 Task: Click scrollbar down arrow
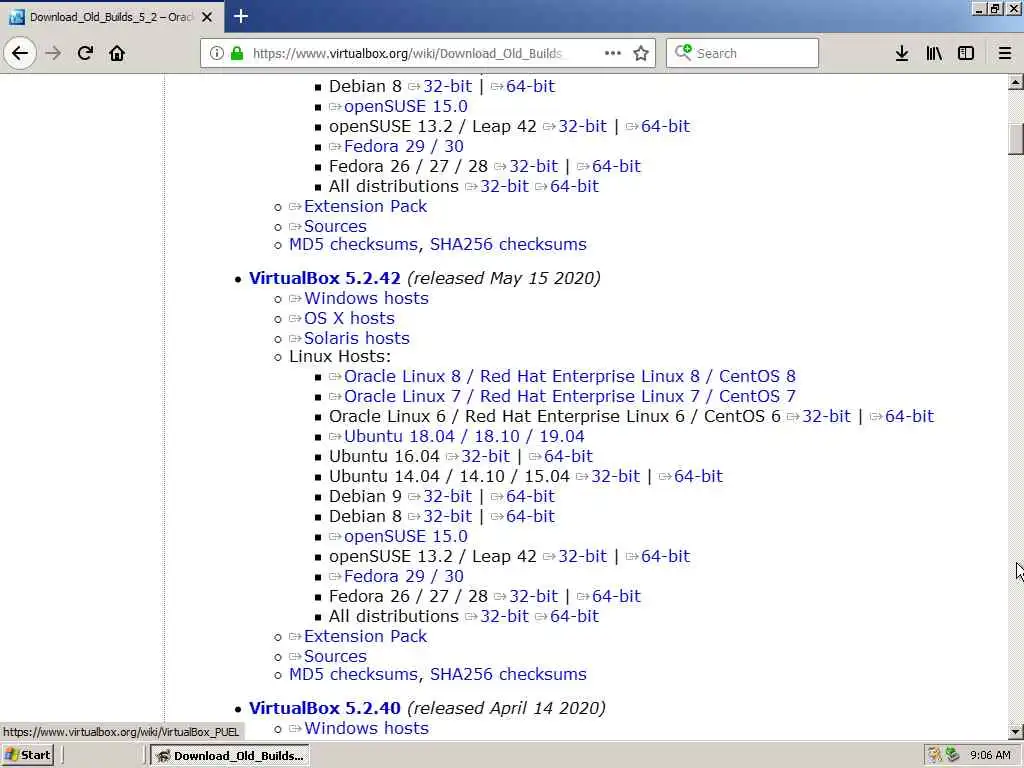1016,731
